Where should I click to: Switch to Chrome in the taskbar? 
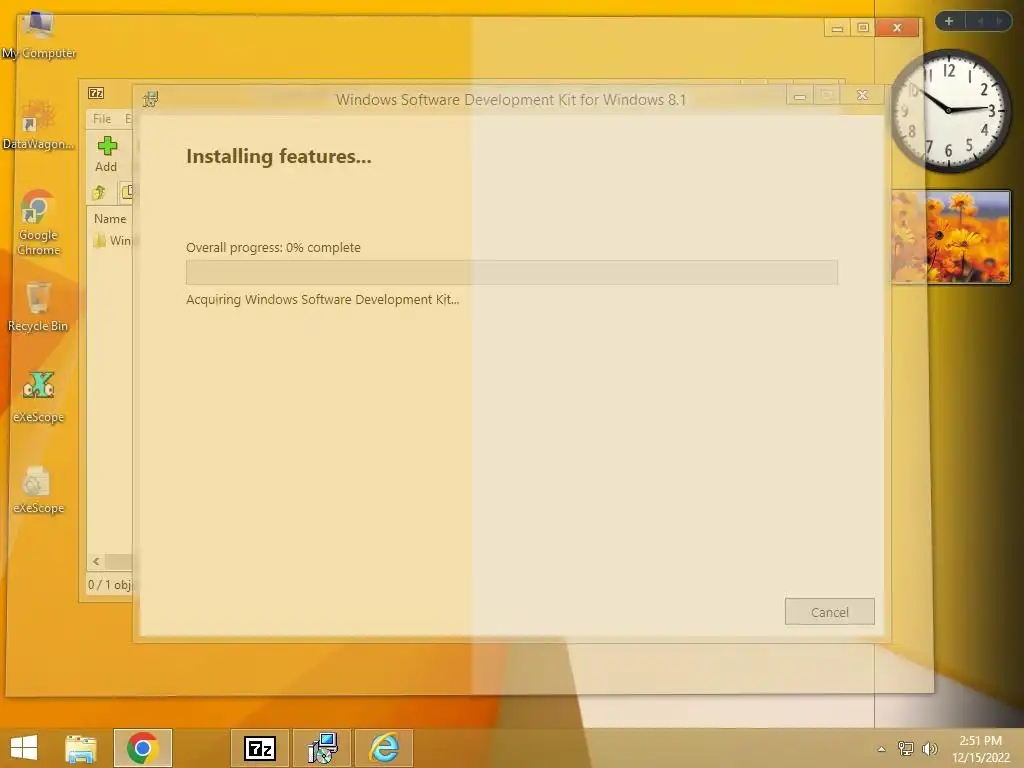pos(143,748)
